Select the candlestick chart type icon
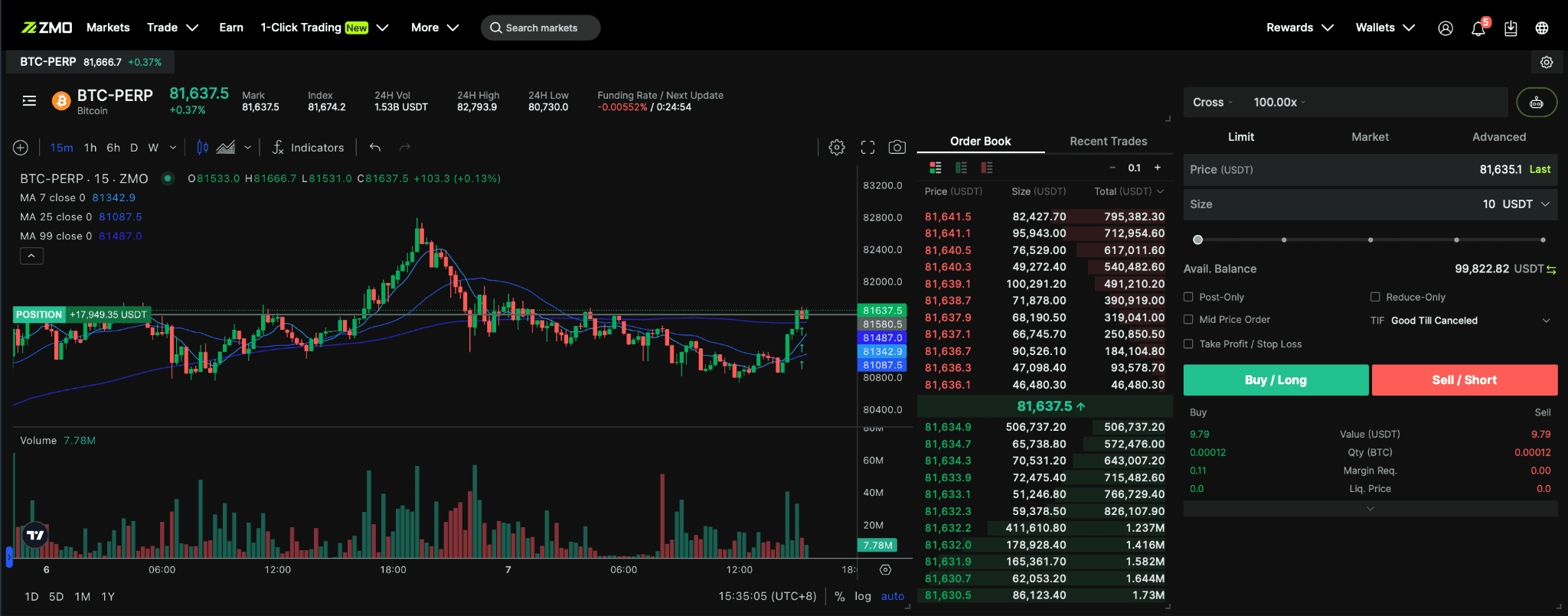This screenshot has height=616, width=1568. [x=202, y=148]
